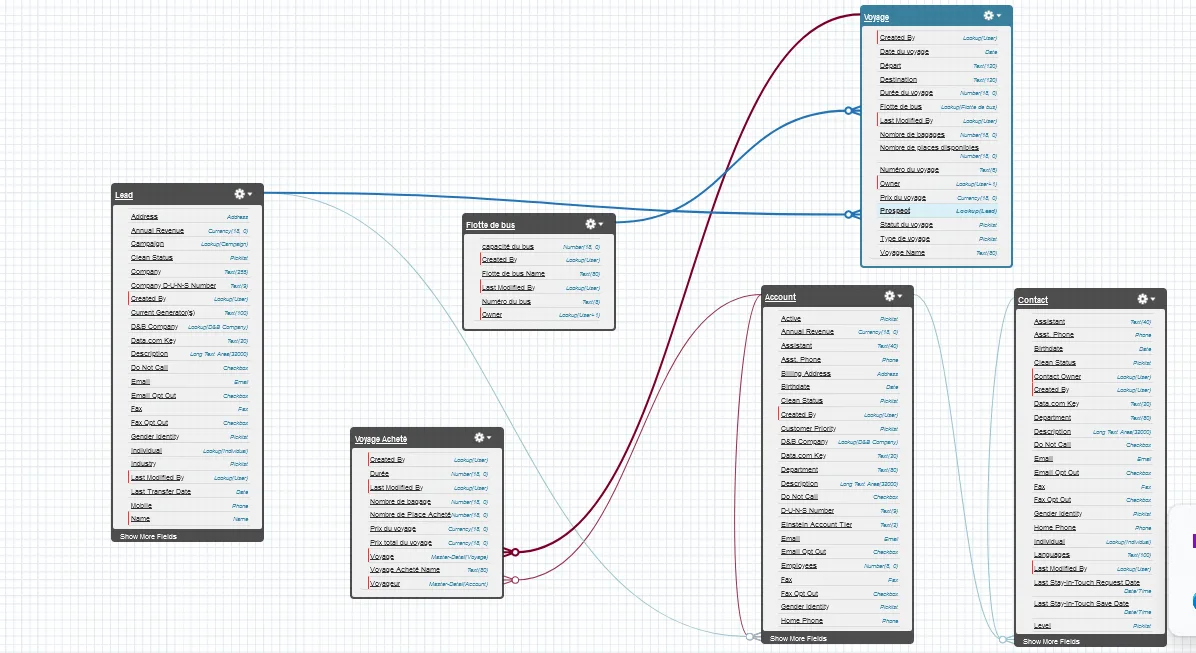Screen dimensions: 1196x653
Task: Click the Account object title
Action: coord(780,297)
